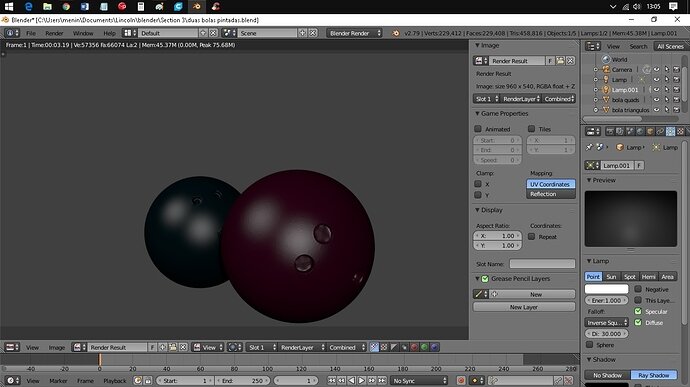
Task: Launch Microsoft Edge from taskbar
Action: coord(29,7)
